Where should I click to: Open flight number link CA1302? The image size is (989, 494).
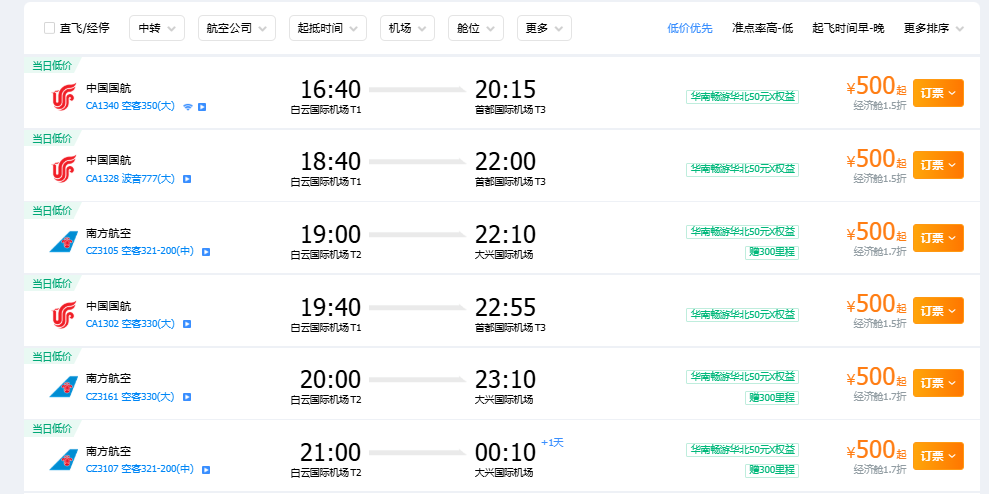(x=102, y=324)
